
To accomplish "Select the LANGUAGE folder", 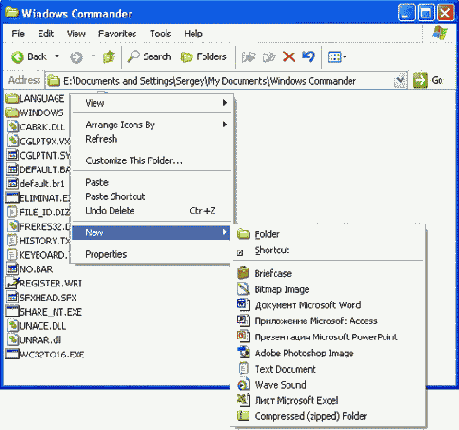I will (35, 98).
